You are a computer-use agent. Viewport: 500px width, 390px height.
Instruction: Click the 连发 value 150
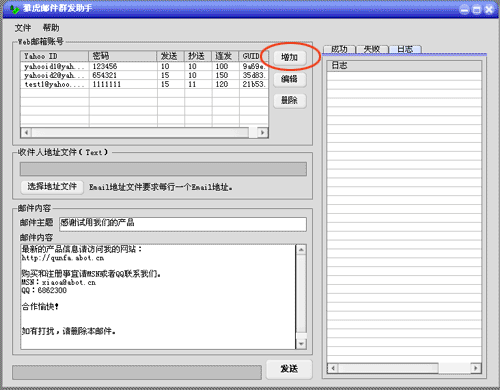coord(225,75)
